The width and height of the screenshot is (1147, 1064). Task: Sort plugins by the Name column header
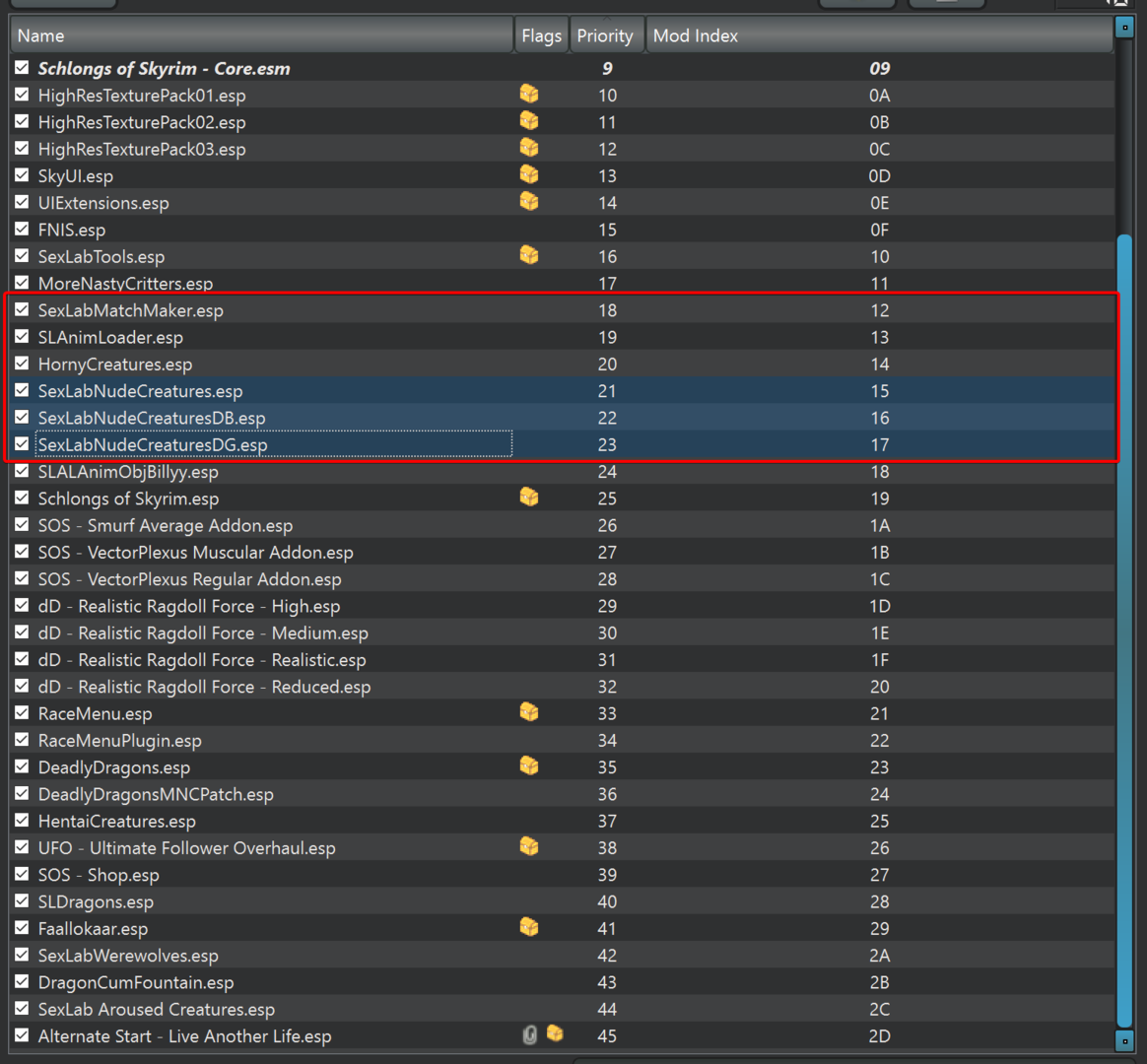point(261,35)
